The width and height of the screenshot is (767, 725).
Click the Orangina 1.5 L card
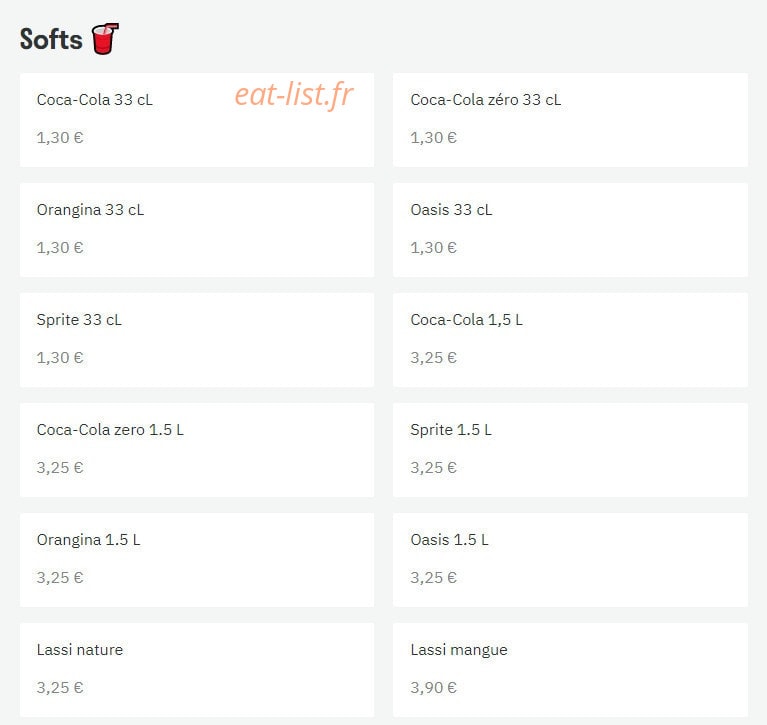click(197, 560)
